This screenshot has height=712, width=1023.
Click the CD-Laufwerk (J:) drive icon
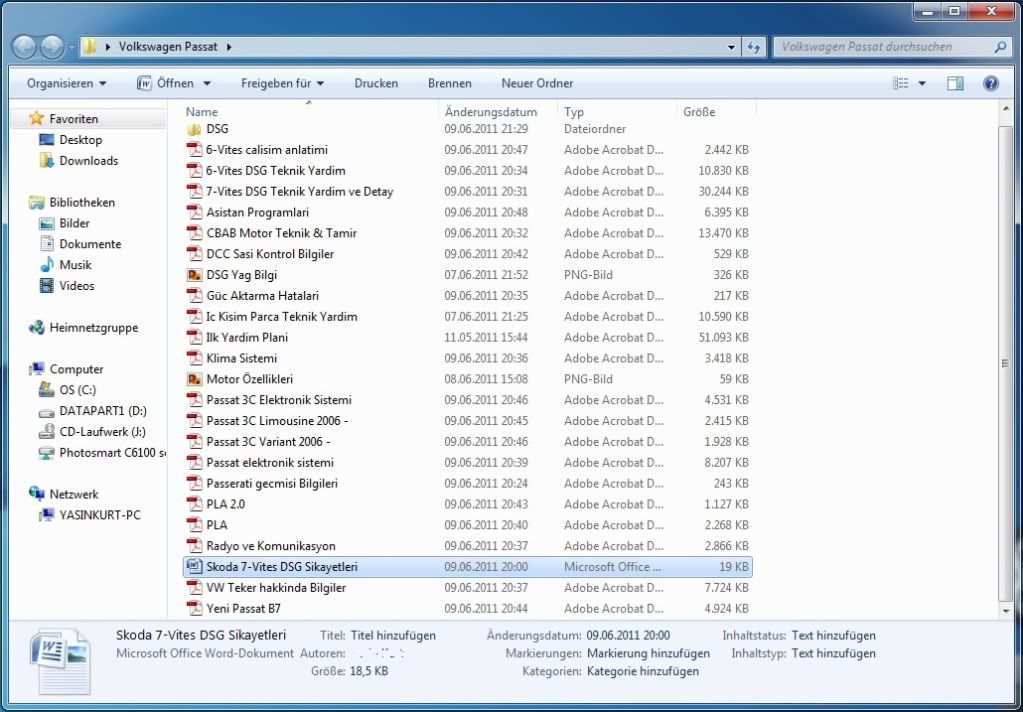[46, 432]
